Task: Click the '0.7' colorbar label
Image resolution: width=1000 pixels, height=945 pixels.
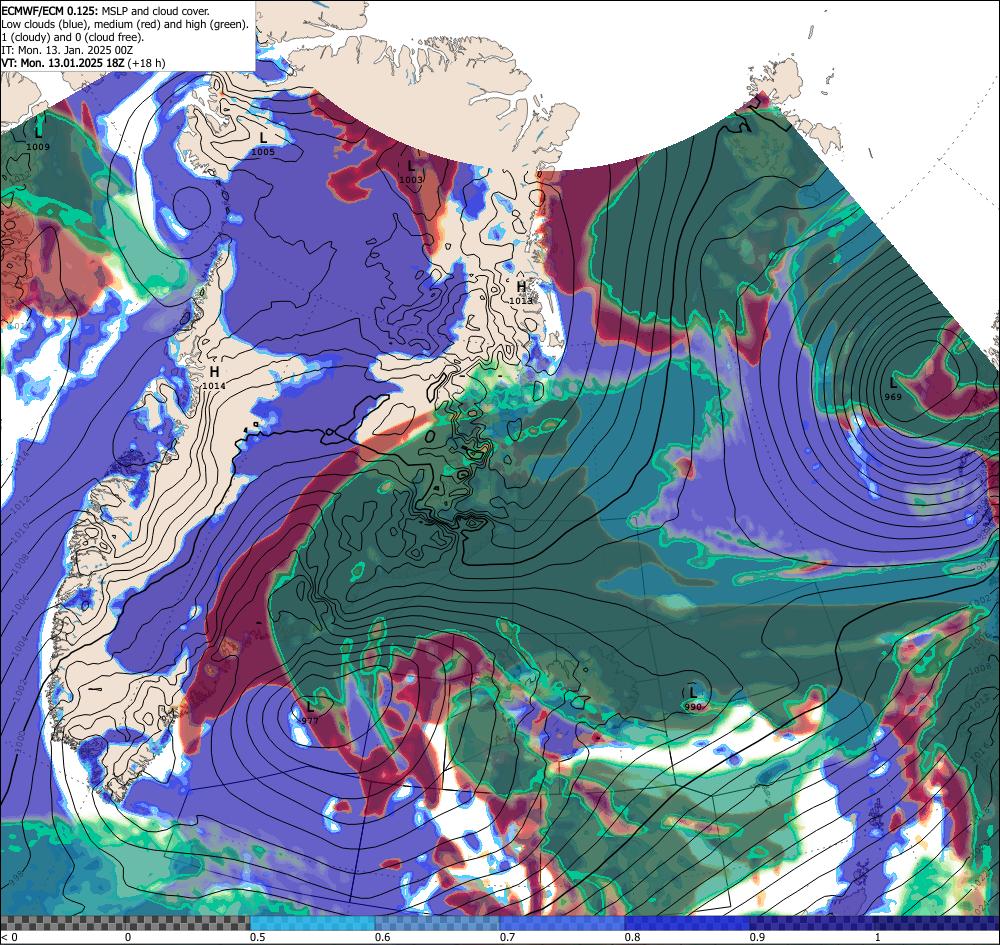Action: click(508, 937)
